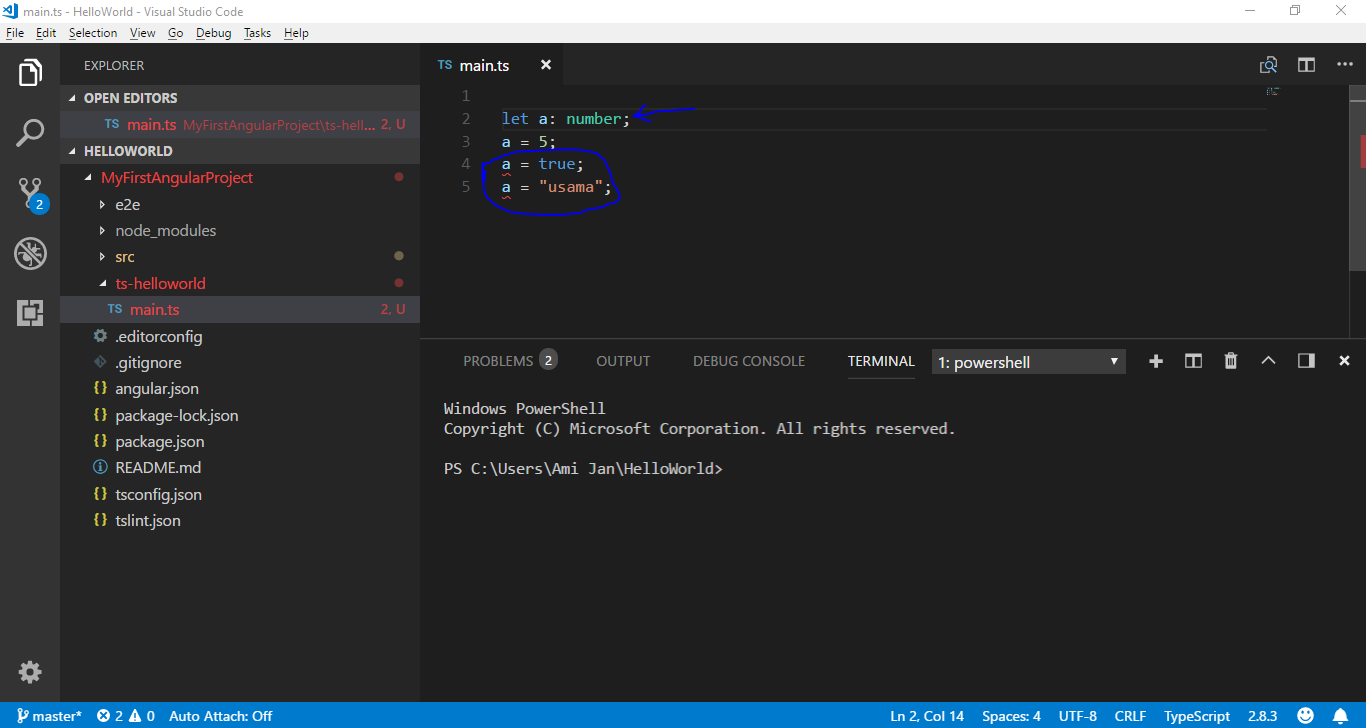This screenshot has height=728, width=1366.
Task: Maximize the panel size
Action: click(1268, 361)
